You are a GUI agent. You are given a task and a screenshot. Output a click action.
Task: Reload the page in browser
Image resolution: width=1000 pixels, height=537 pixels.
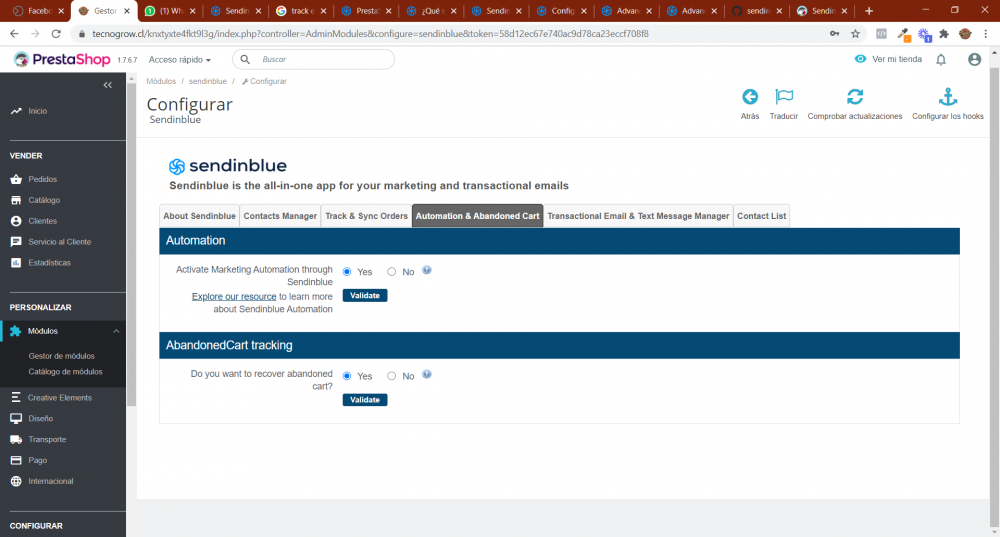(56, 34)
